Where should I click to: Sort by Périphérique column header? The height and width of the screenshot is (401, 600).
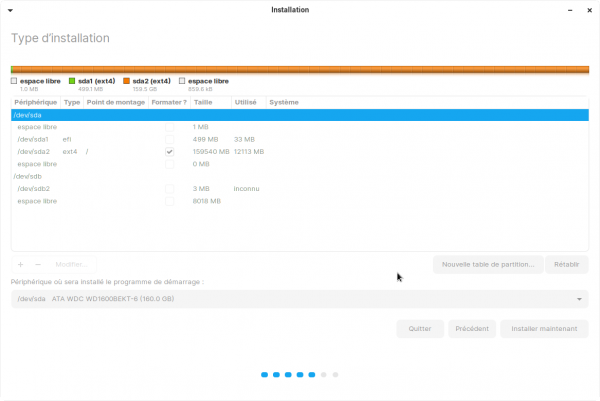coord(36,102)
